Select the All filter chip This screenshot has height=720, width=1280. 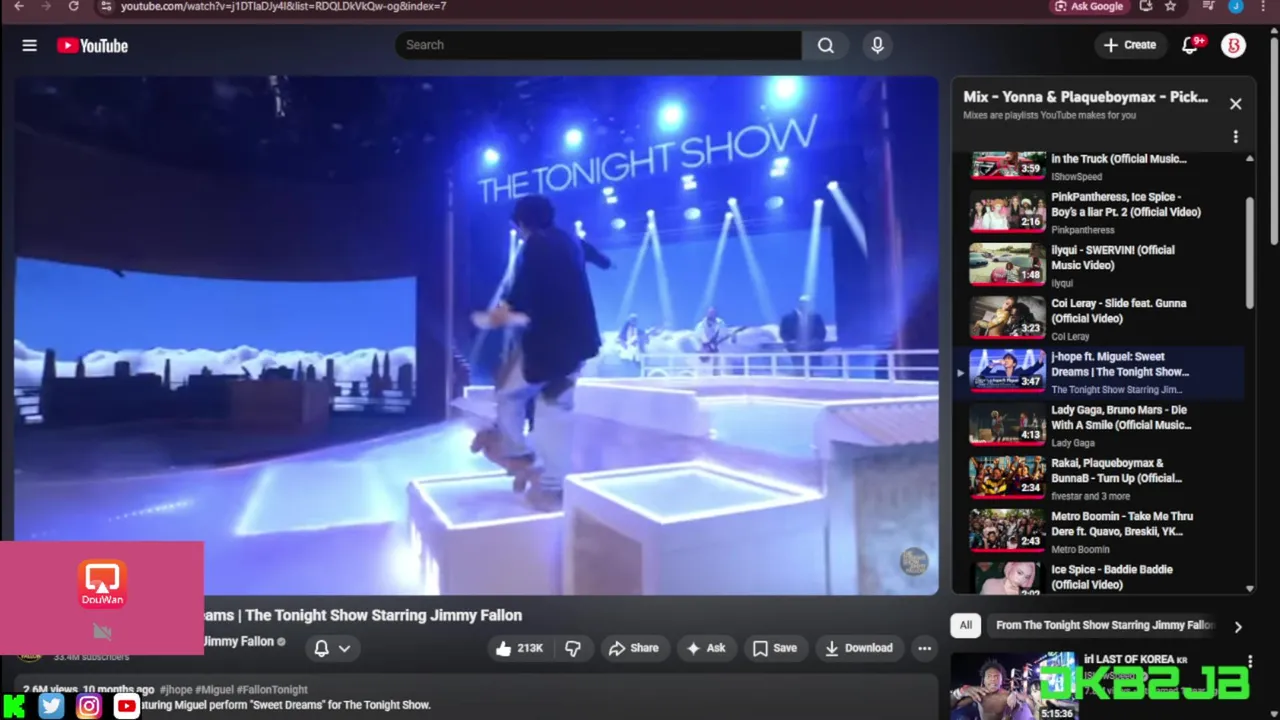click(965, 625)
